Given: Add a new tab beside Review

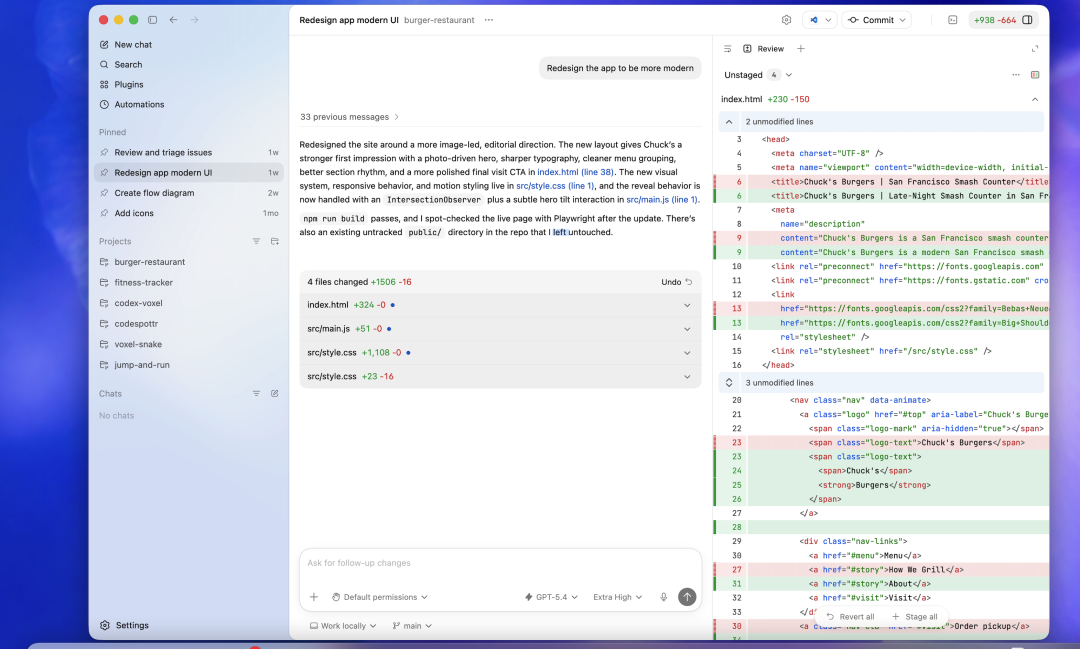Looking at the screenshot, I should 800,49.
